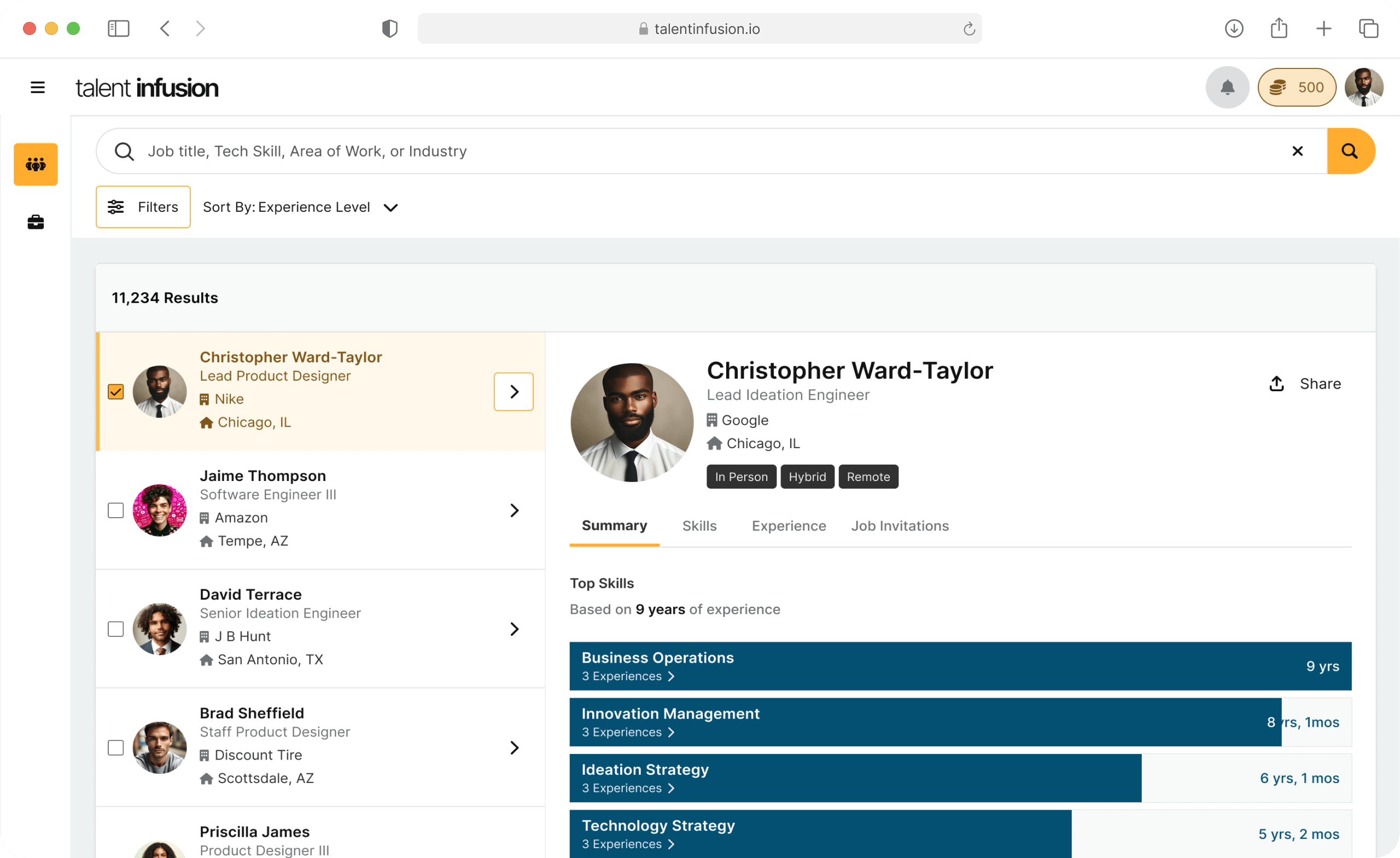Screen dimensions: 1400x858
Task: Reload the page in Safari toolbar
Action: point(969,29)
